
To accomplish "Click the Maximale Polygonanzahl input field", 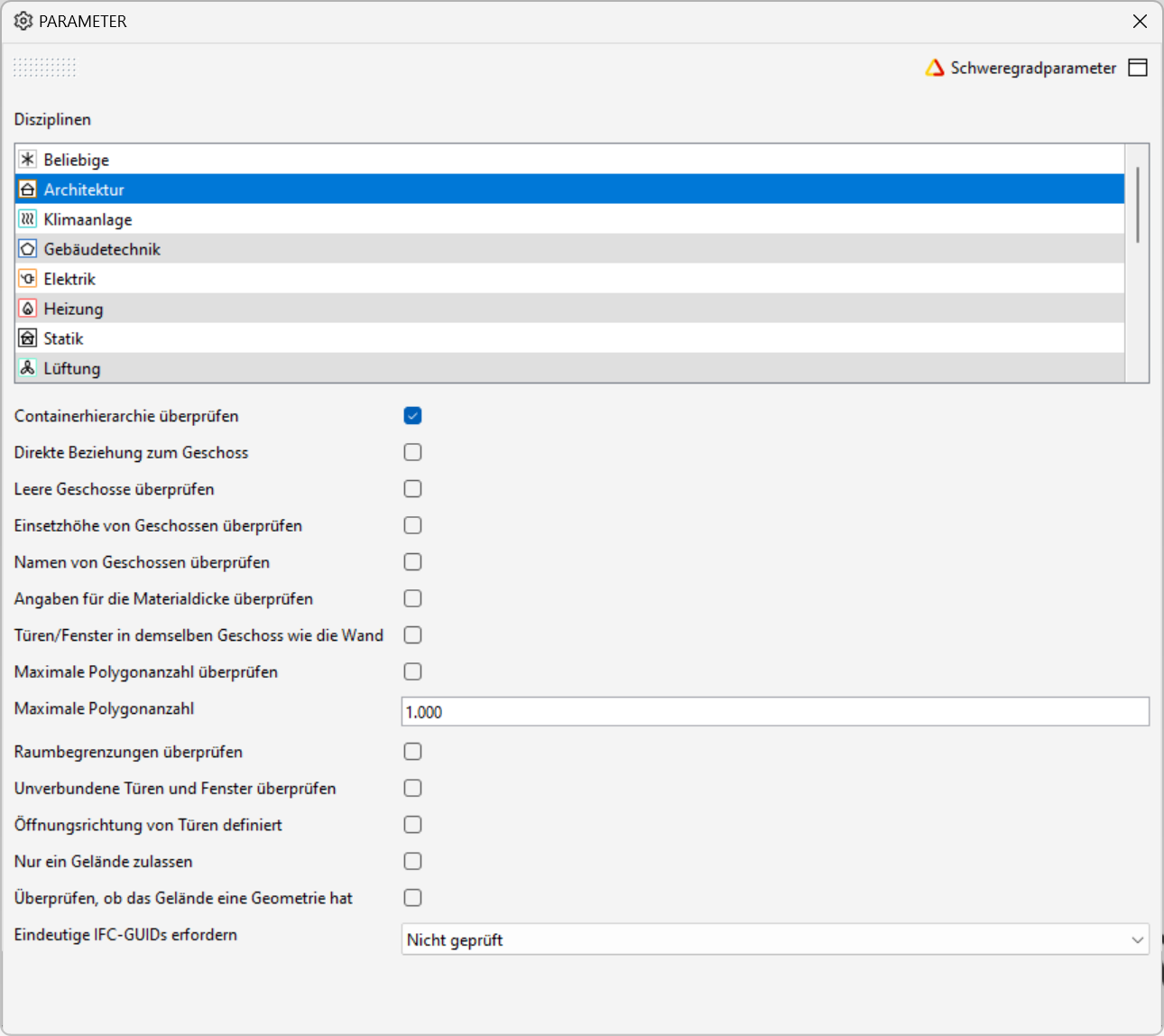I will [775, 712].
